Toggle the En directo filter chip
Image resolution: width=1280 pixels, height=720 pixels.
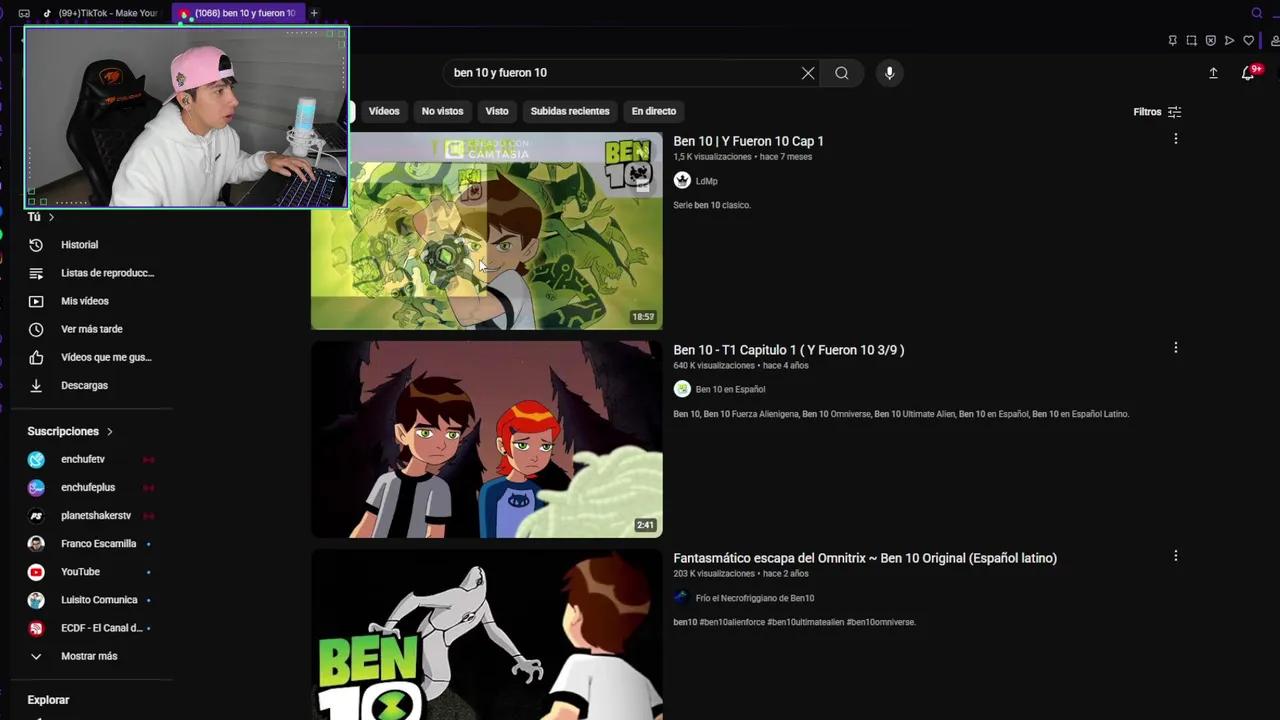[654, 111]
